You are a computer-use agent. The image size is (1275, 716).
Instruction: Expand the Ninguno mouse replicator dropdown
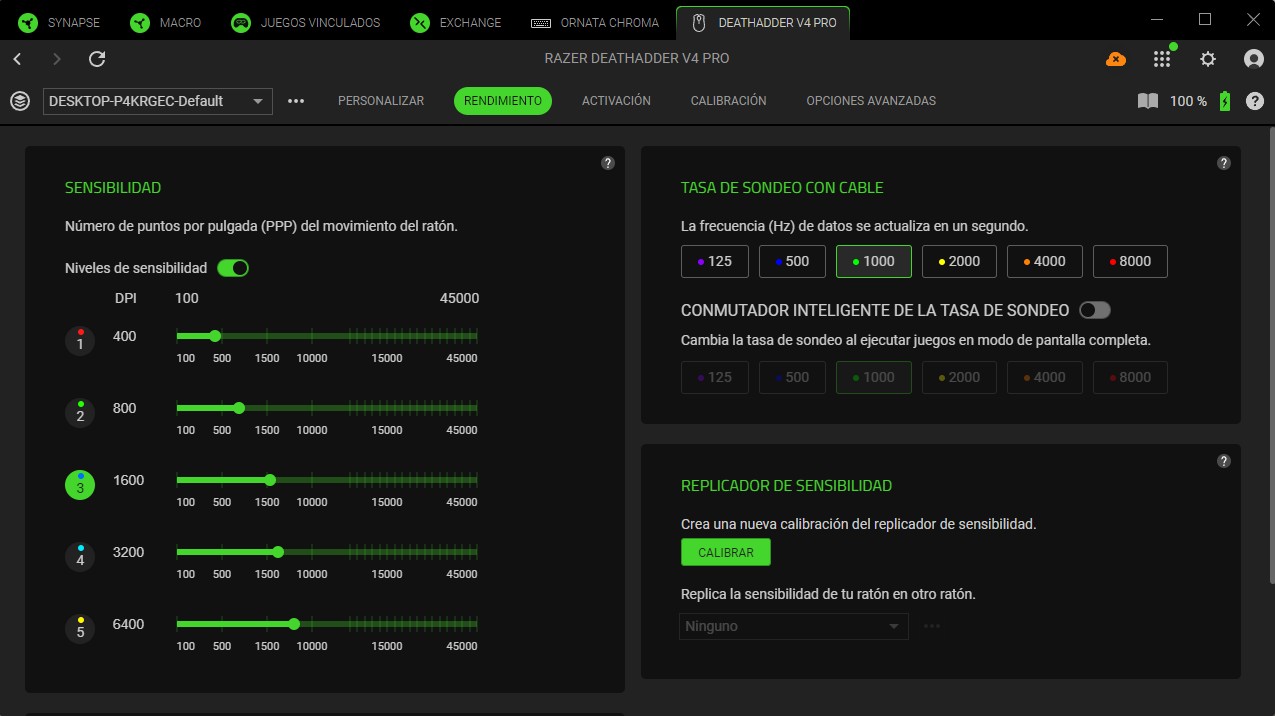(793, 626)
